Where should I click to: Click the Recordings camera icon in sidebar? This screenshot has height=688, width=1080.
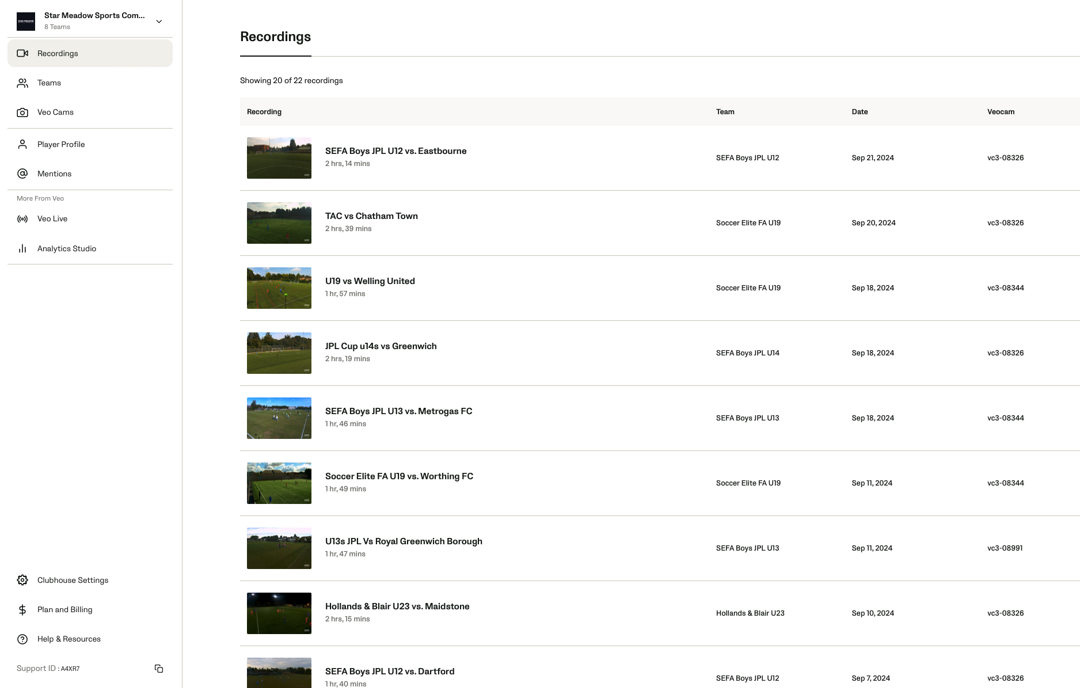pos(22,53)
